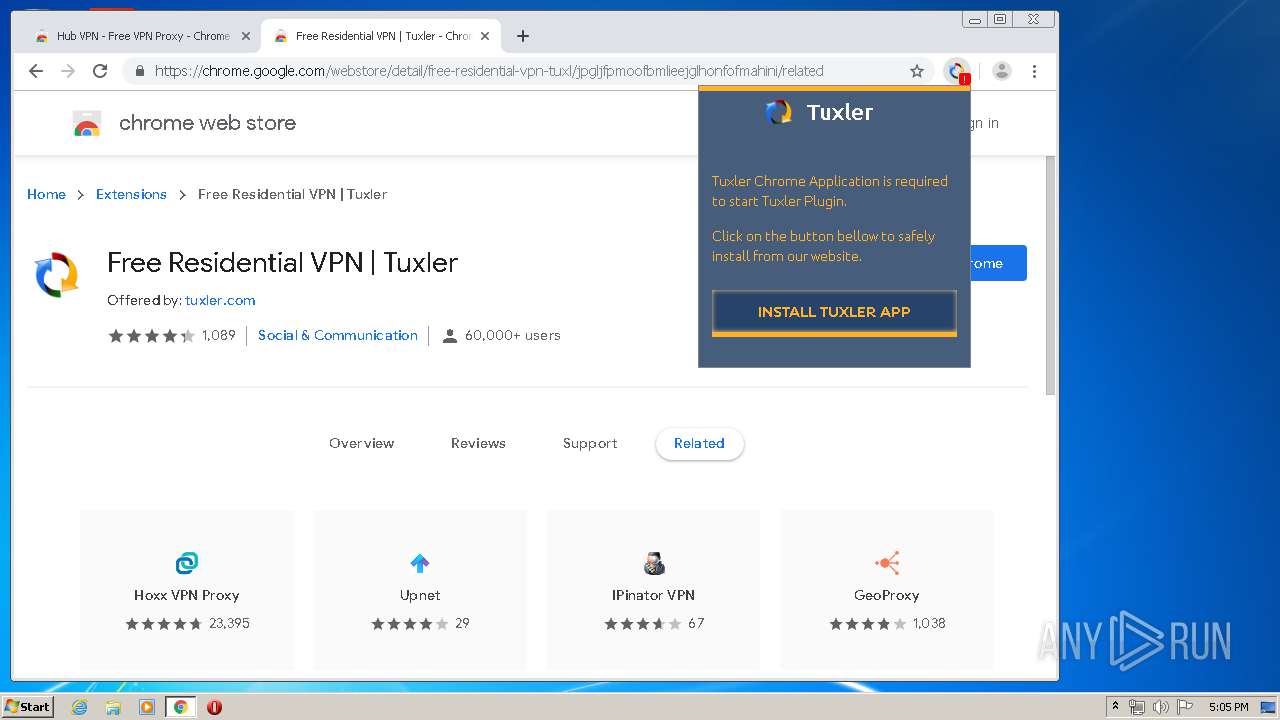Open the Hoxx VPN Proxy card
Screen dimensions: 1280x720
tap(187, 590)
